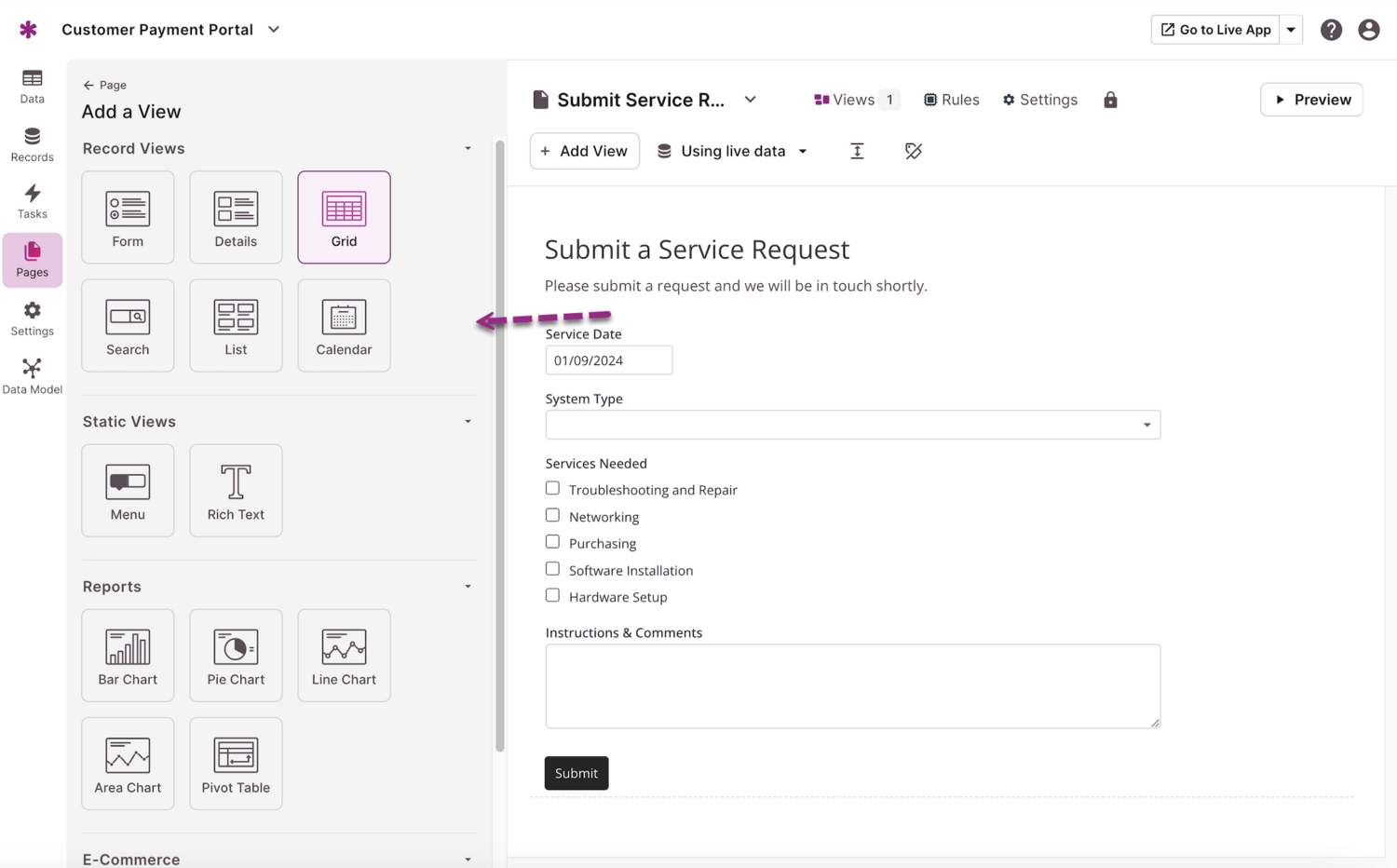This screenshot has width=1397, height=868.
Task: Add a Rich Text static view
Action: (236, 490)
